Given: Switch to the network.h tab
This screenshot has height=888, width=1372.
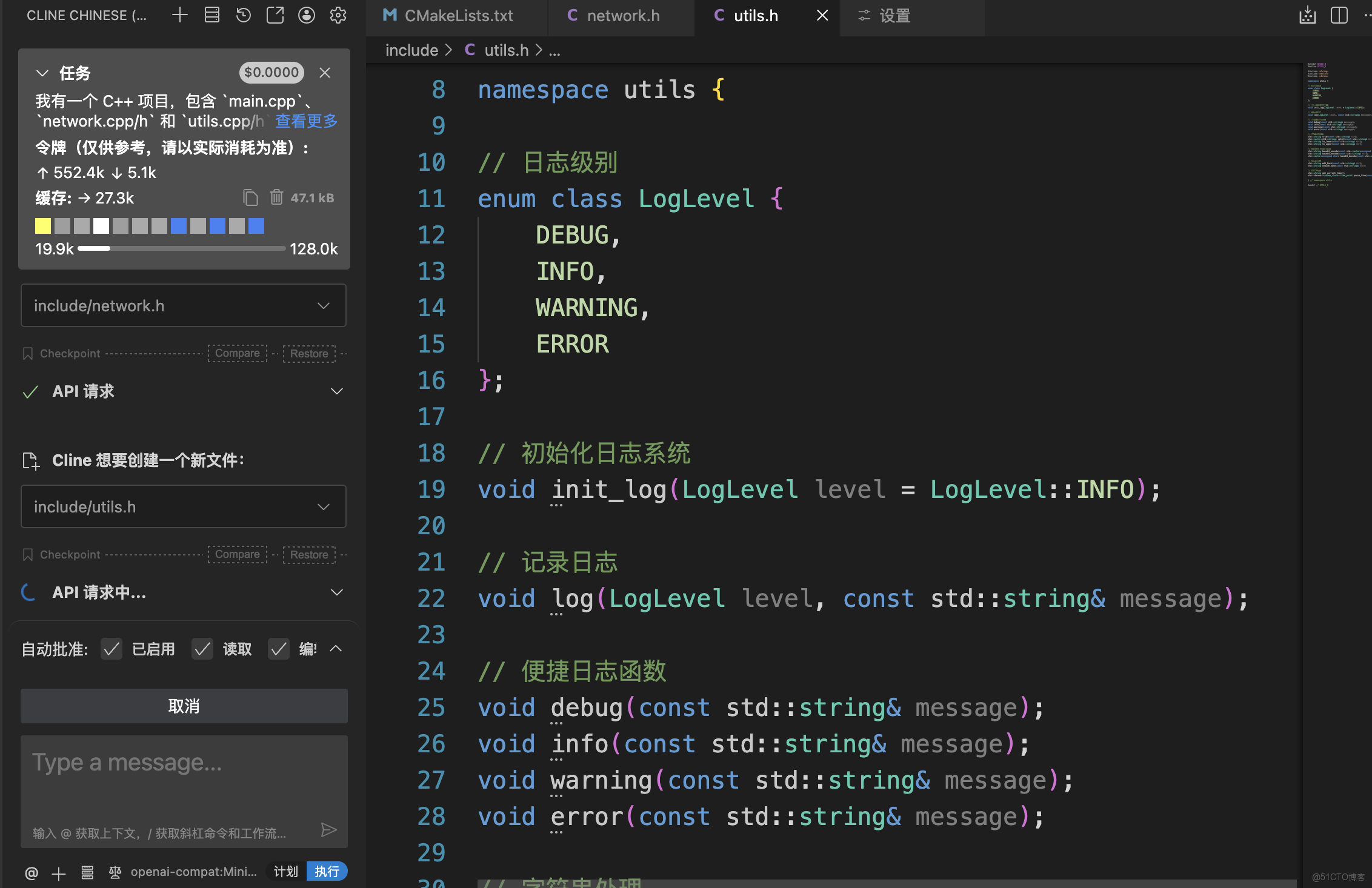Looking at the screenshot, I should pyautogui.click(x=622, y=16).
